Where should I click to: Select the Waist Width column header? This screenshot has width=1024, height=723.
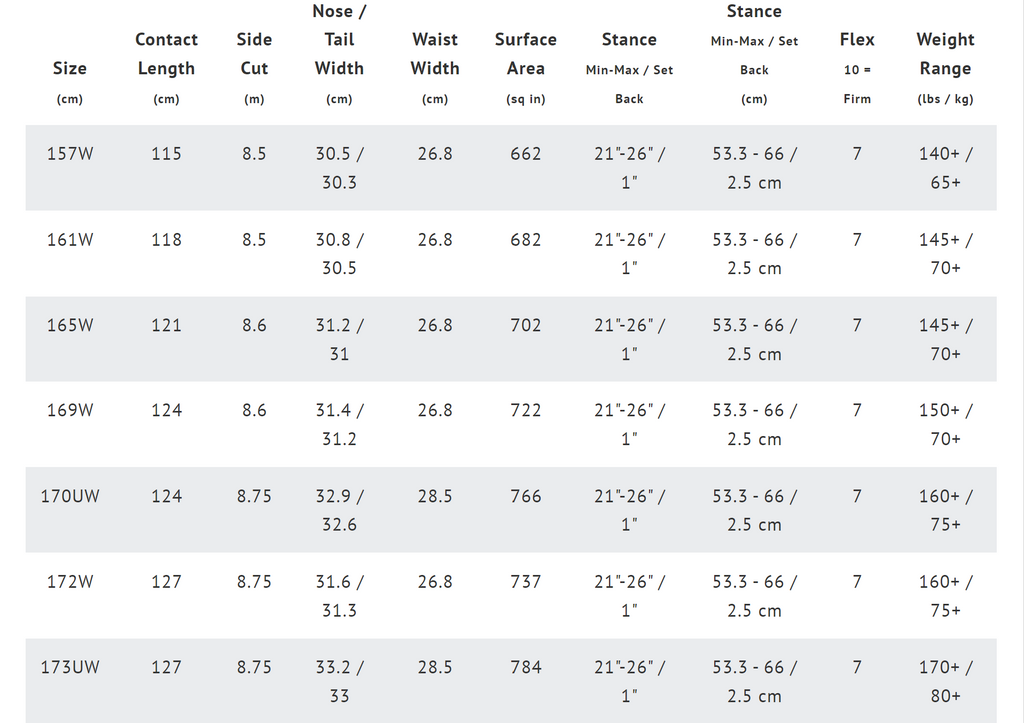[x=435, y=68]
